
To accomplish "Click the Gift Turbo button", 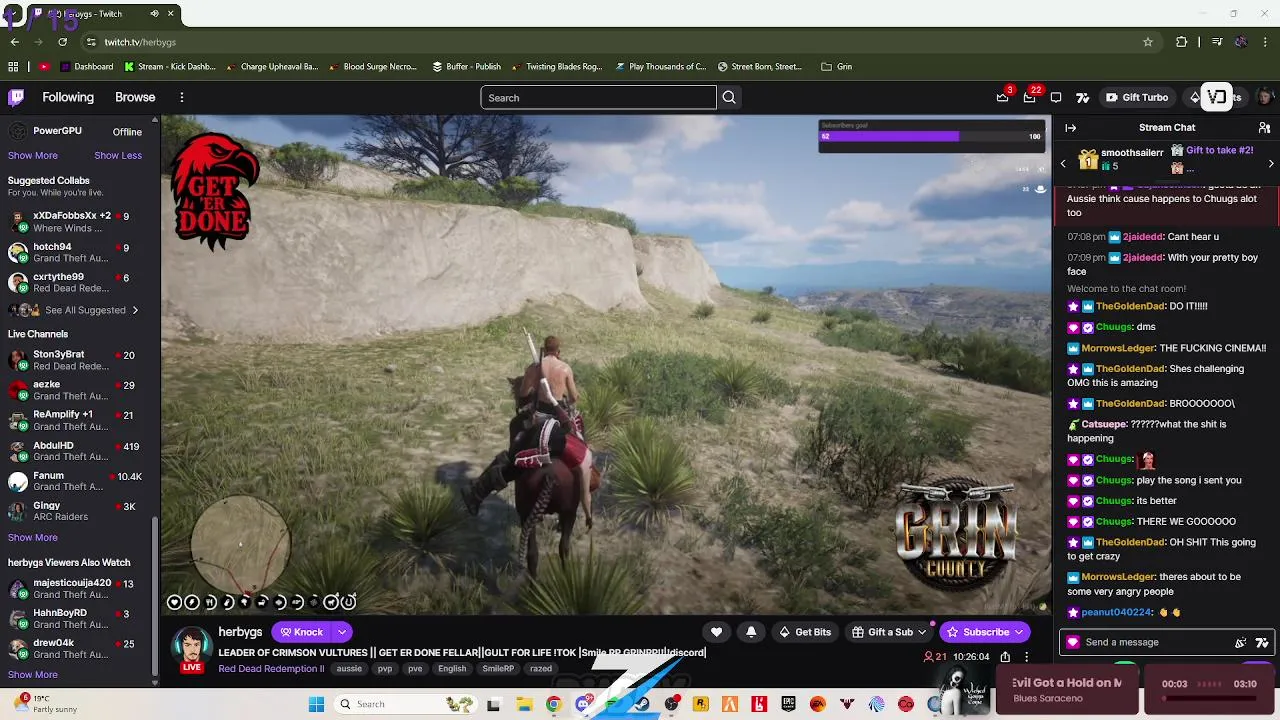I will [x=1137, y=97].
